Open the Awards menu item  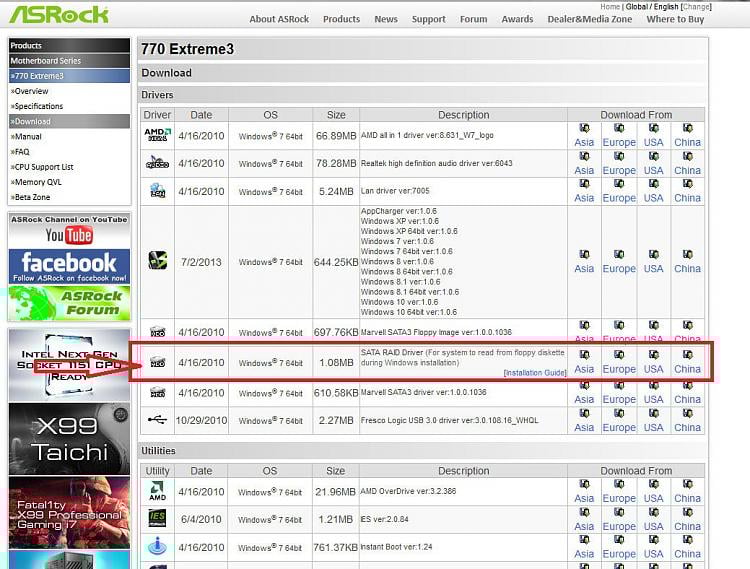pos(517,19)
